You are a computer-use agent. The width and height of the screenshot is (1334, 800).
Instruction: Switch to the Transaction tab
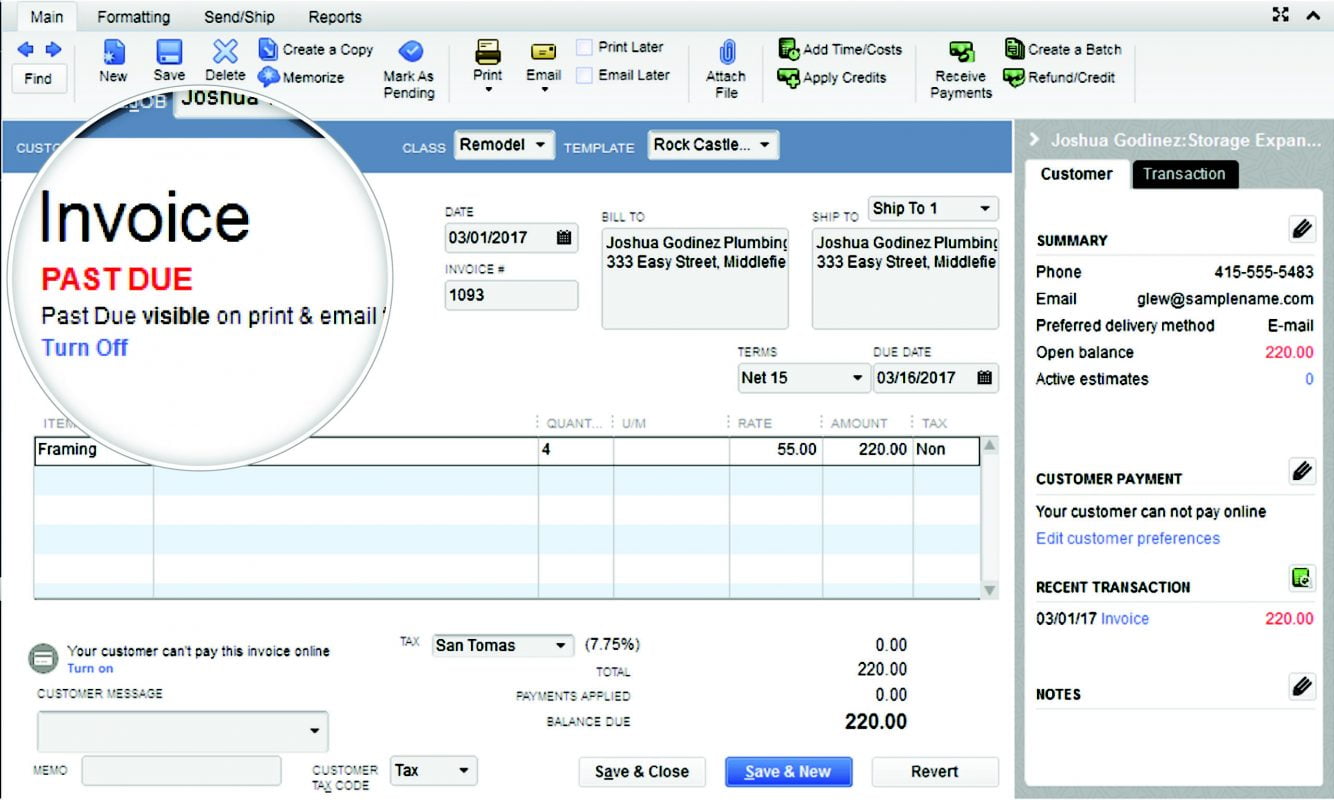[x=1184, y=174]
